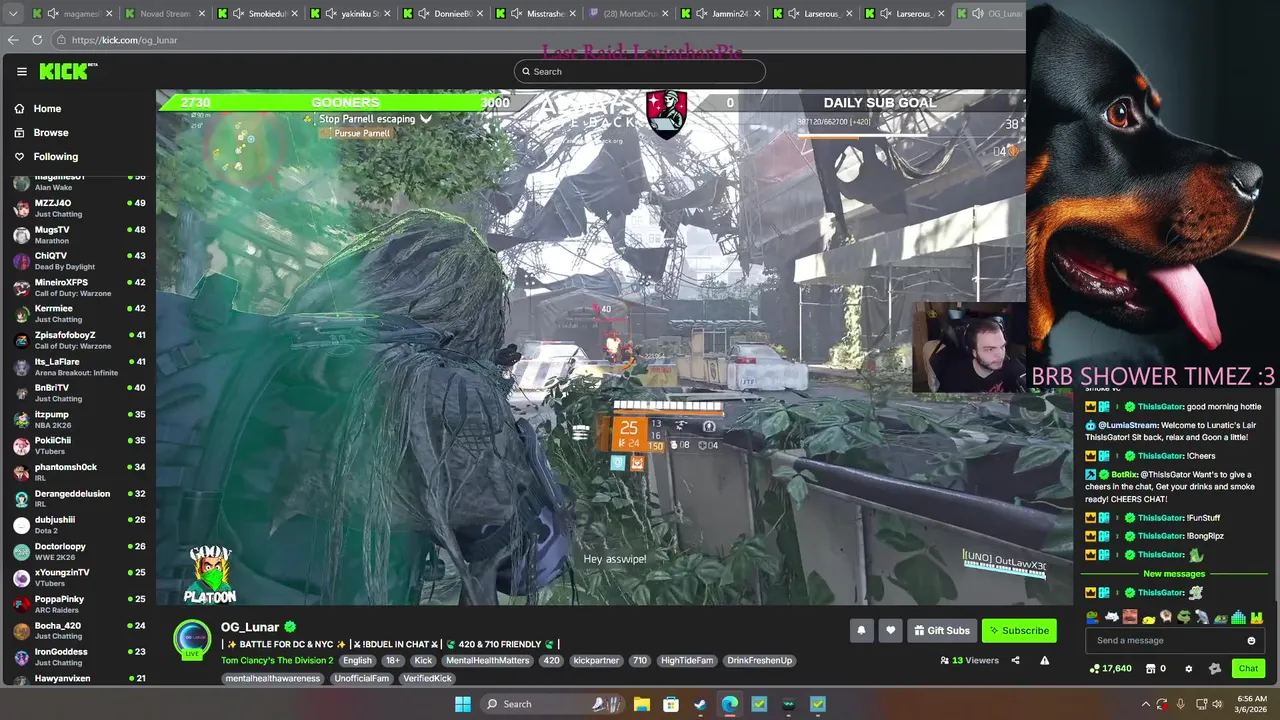Click the Gift Subs button

coord(941,630)
